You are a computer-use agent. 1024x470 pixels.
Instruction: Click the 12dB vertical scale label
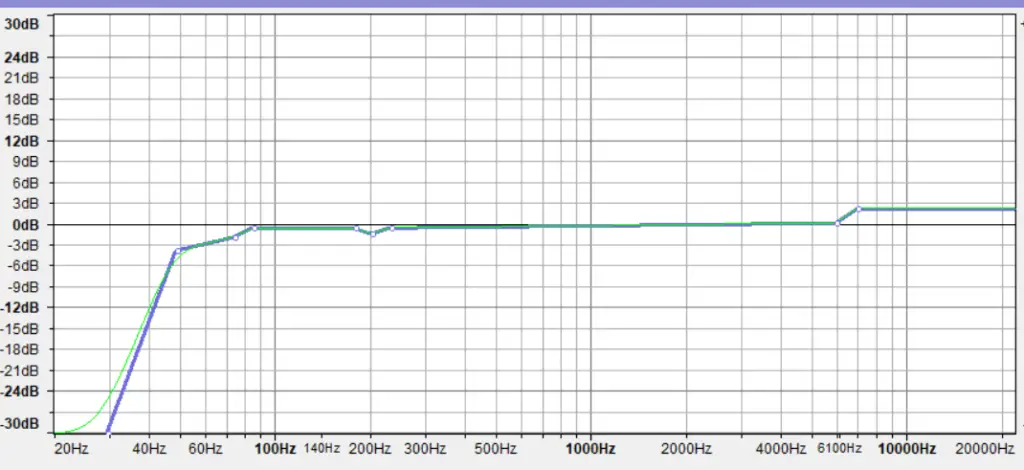pos(22,141)
